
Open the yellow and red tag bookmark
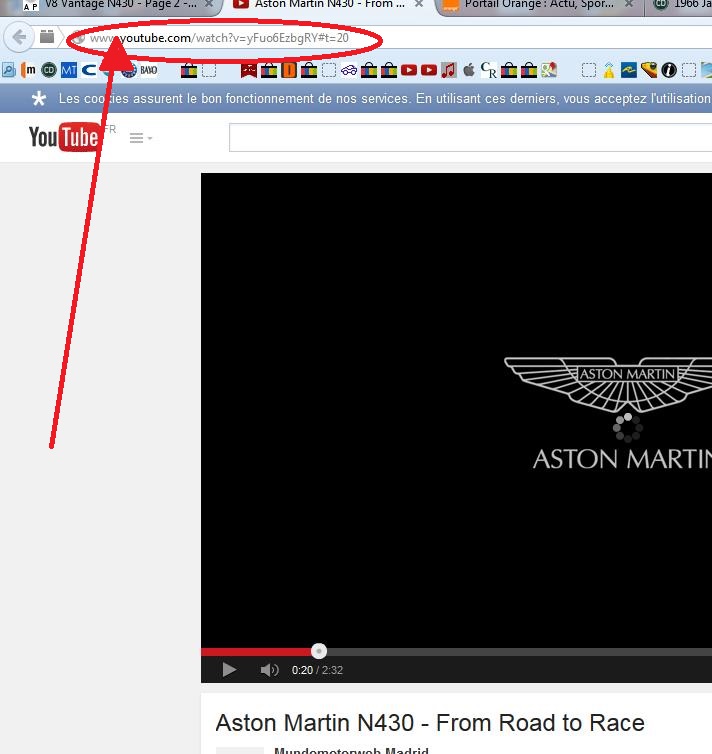point(649,70)
